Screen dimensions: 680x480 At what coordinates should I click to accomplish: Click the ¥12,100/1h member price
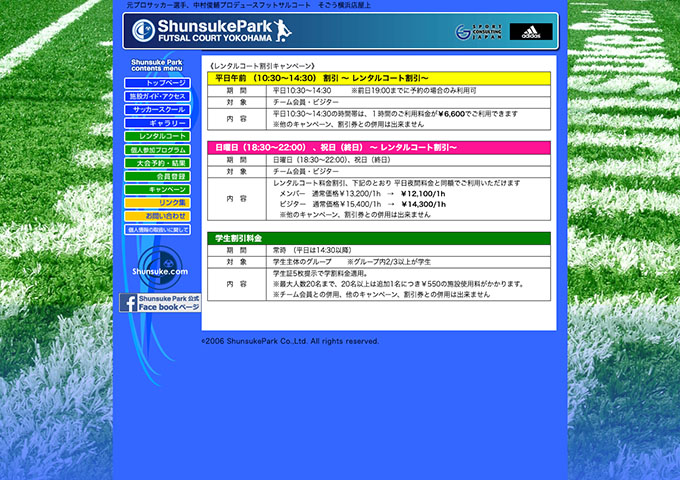click(423, 194)
